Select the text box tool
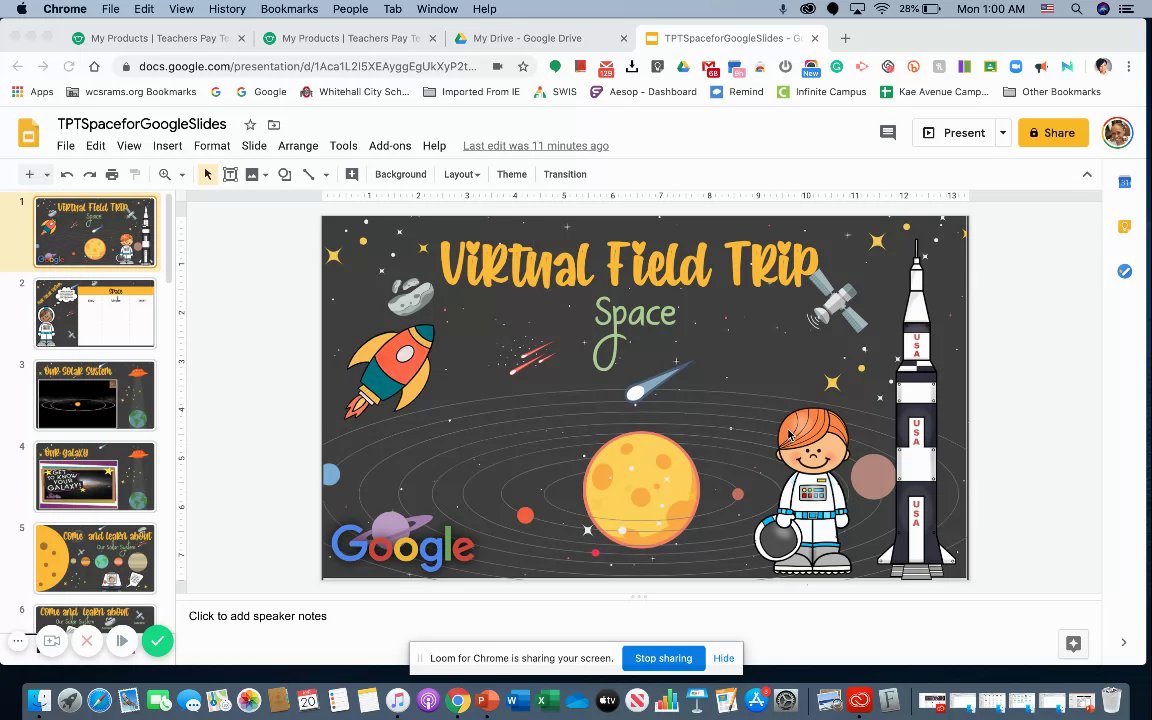The height and width of the screenshot is (720, 1152). coord(230,174)
